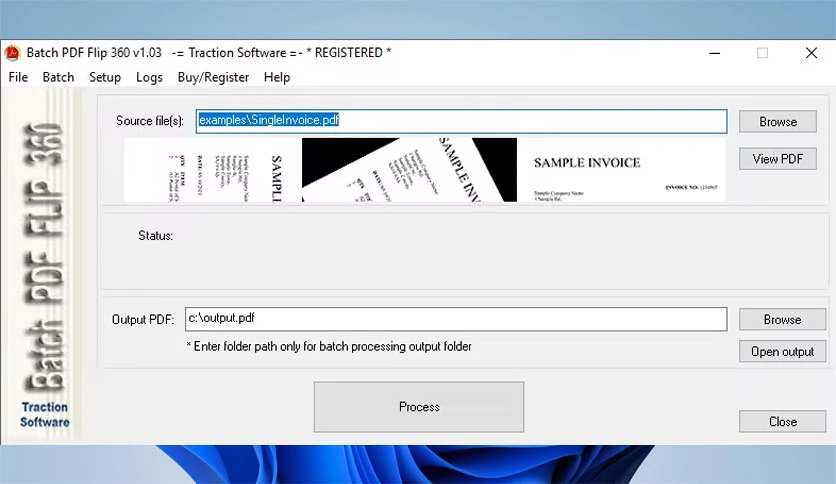The image size is (836, 484).
Task: Click the Close button at the bottom
Action: 782,422
